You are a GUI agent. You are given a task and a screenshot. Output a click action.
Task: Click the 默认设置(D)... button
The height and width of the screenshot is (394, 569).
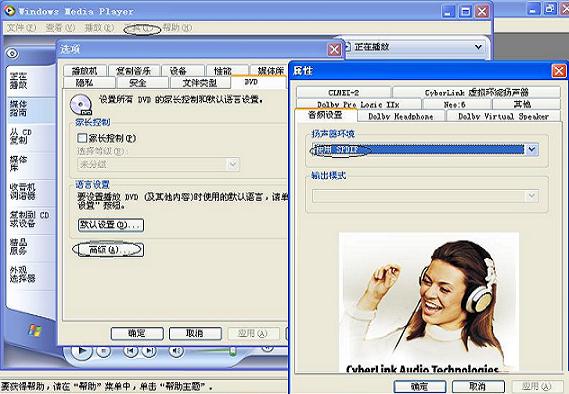click(111, 225)
